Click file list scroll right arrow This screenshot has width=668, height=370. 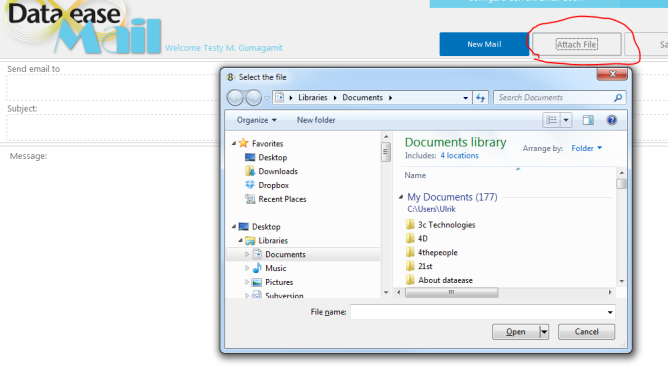610,293
